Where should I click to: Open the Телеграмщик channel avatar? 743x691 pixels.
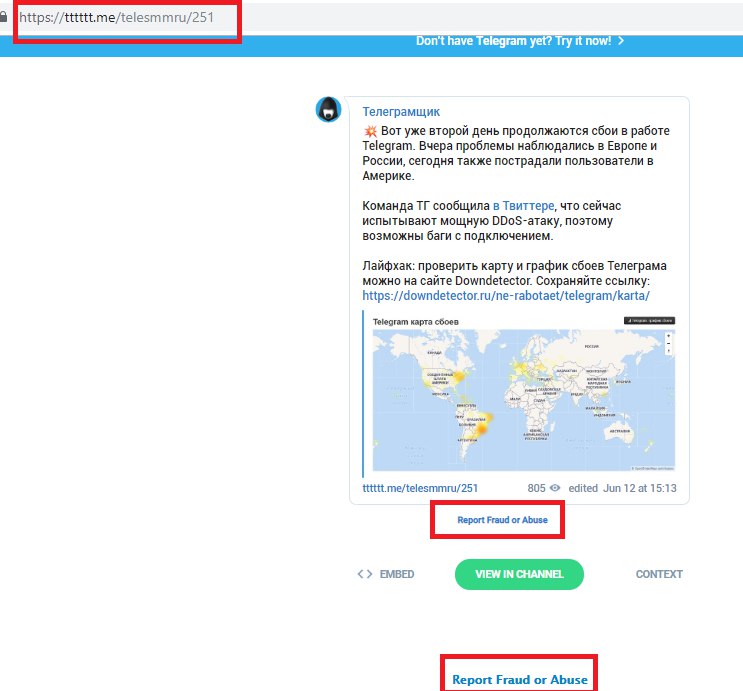pyautogui.click(x=328, y=109)
